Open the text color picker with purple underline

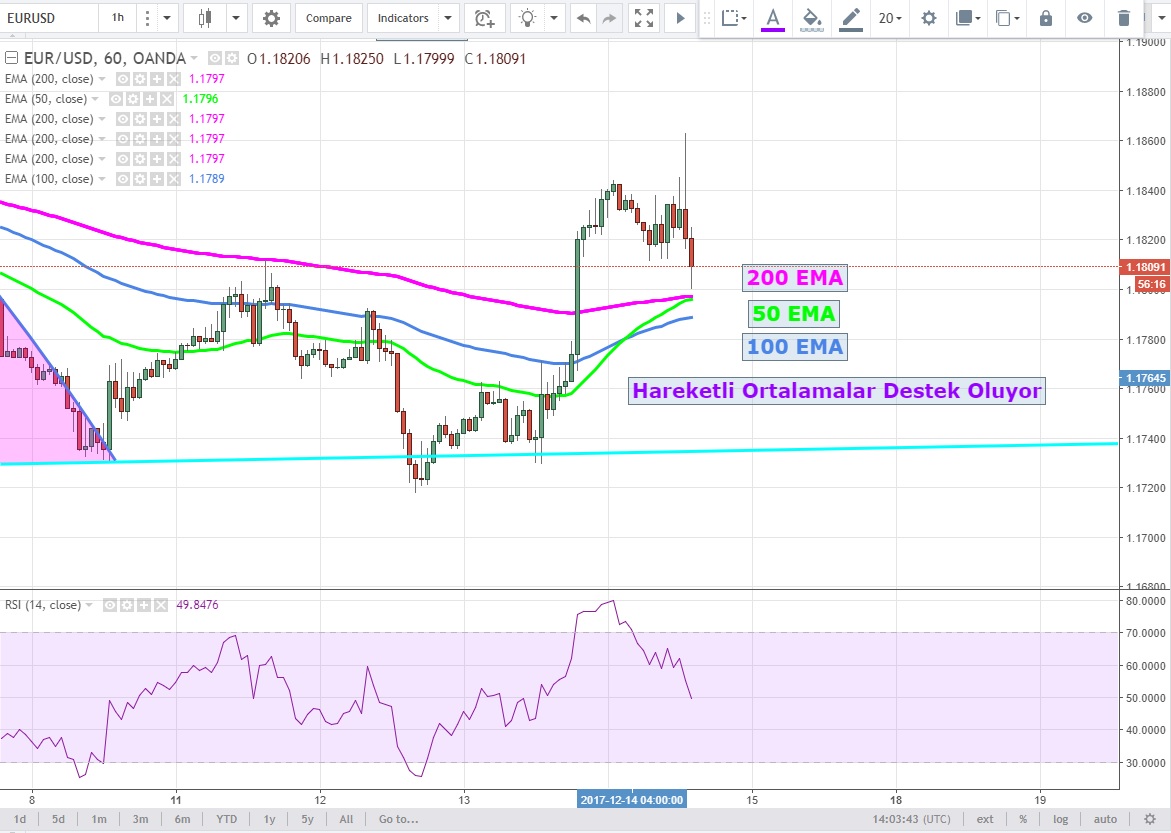click(x=772, y=18)
